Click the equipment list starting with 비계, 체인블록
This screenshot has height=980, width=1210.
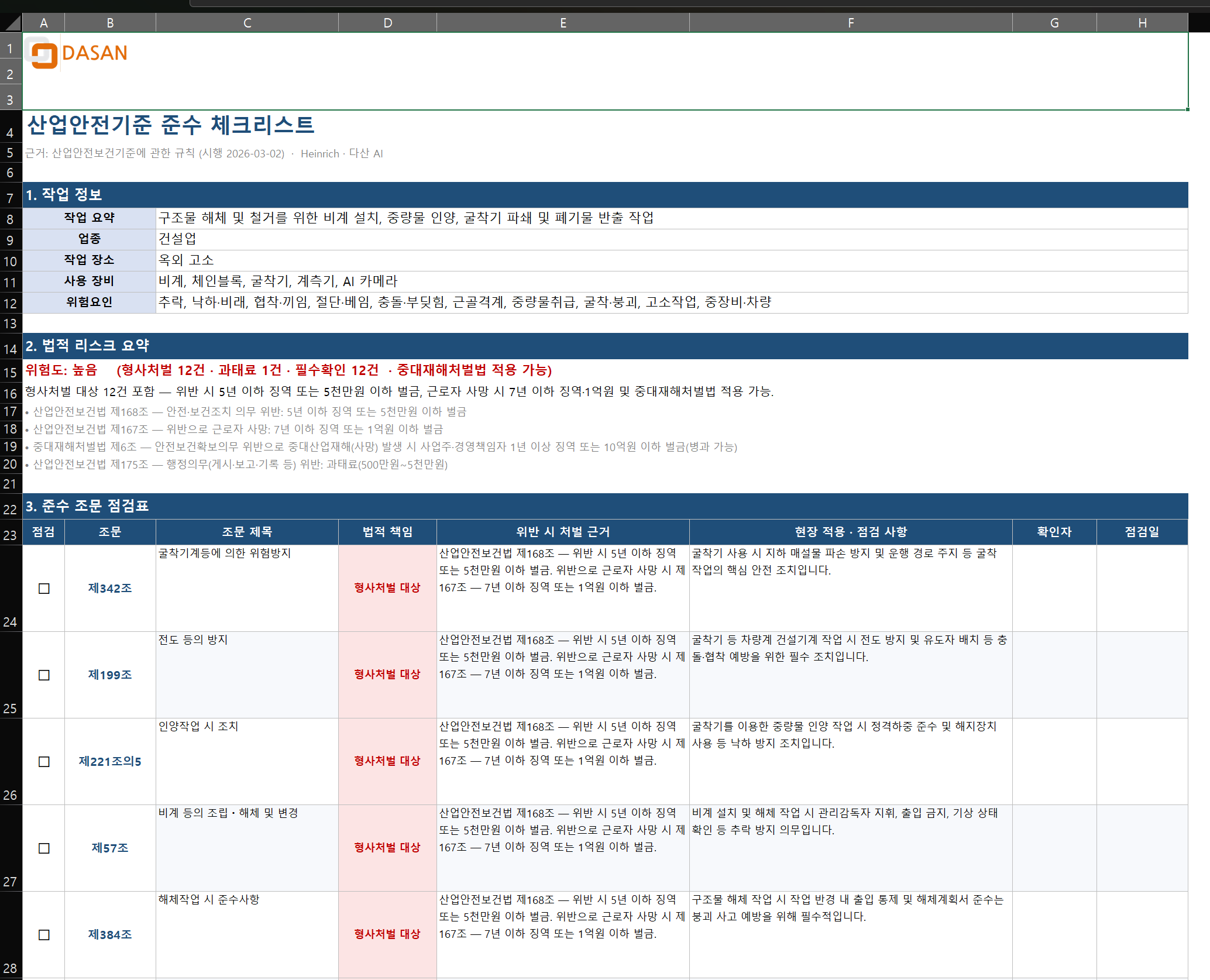[x=672, y=281]
